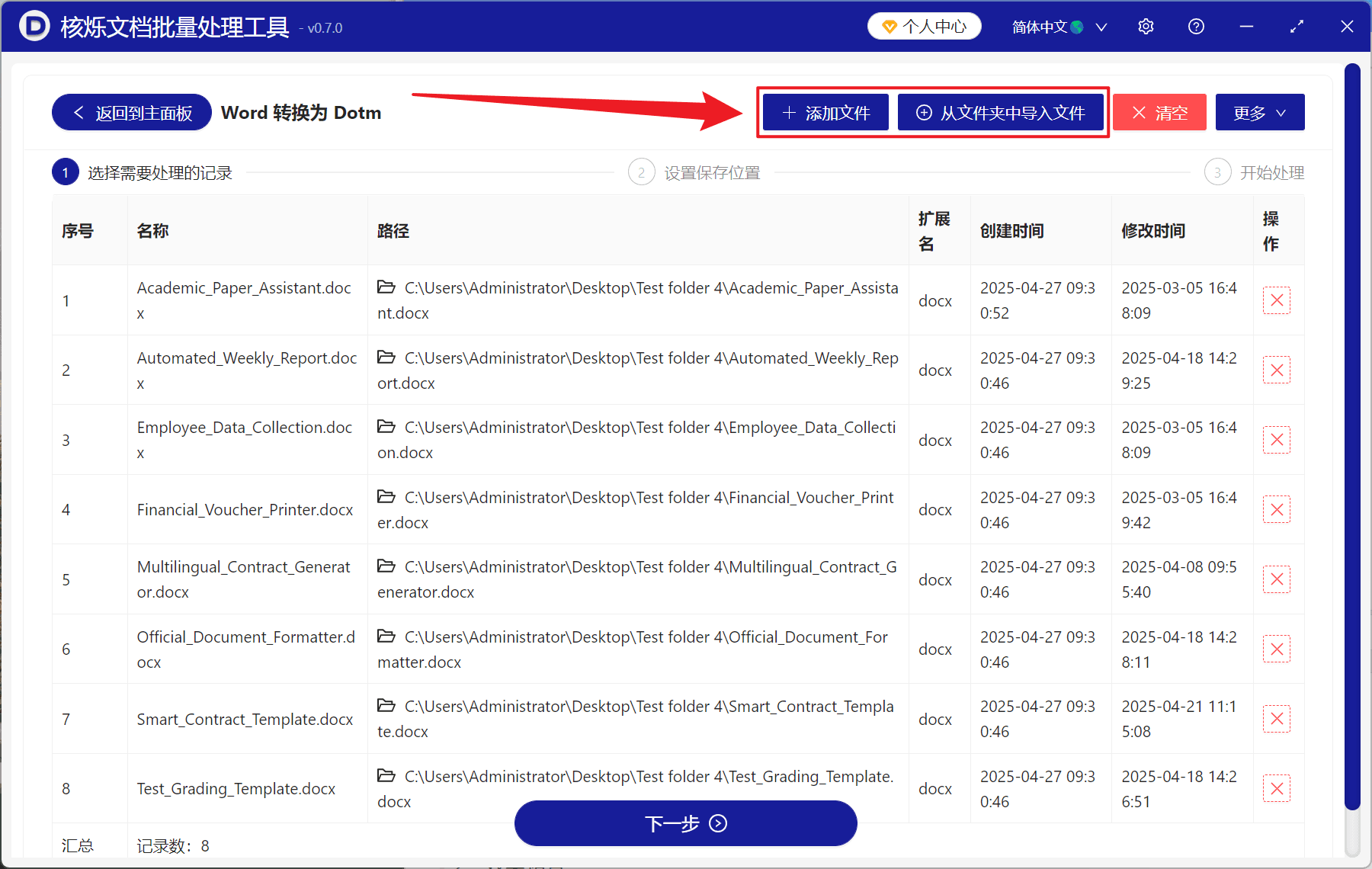Image resolution: width=1372 pixels, height=869 pixels.
Task: Open 个人中心 personal center
Action: 924,27
